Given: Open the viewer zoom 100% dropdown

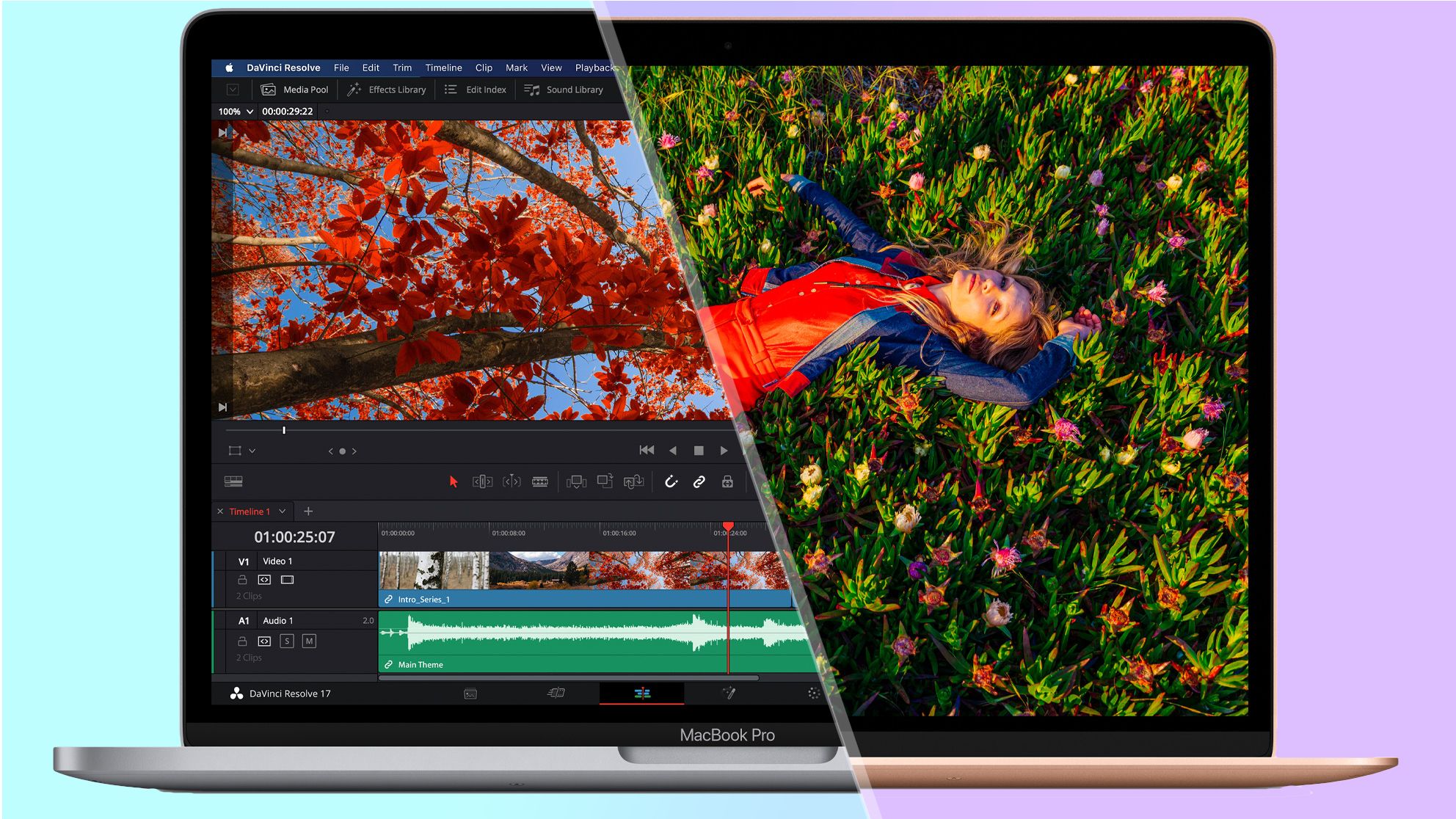Looking at the screenshot, I should pos(233,112).
